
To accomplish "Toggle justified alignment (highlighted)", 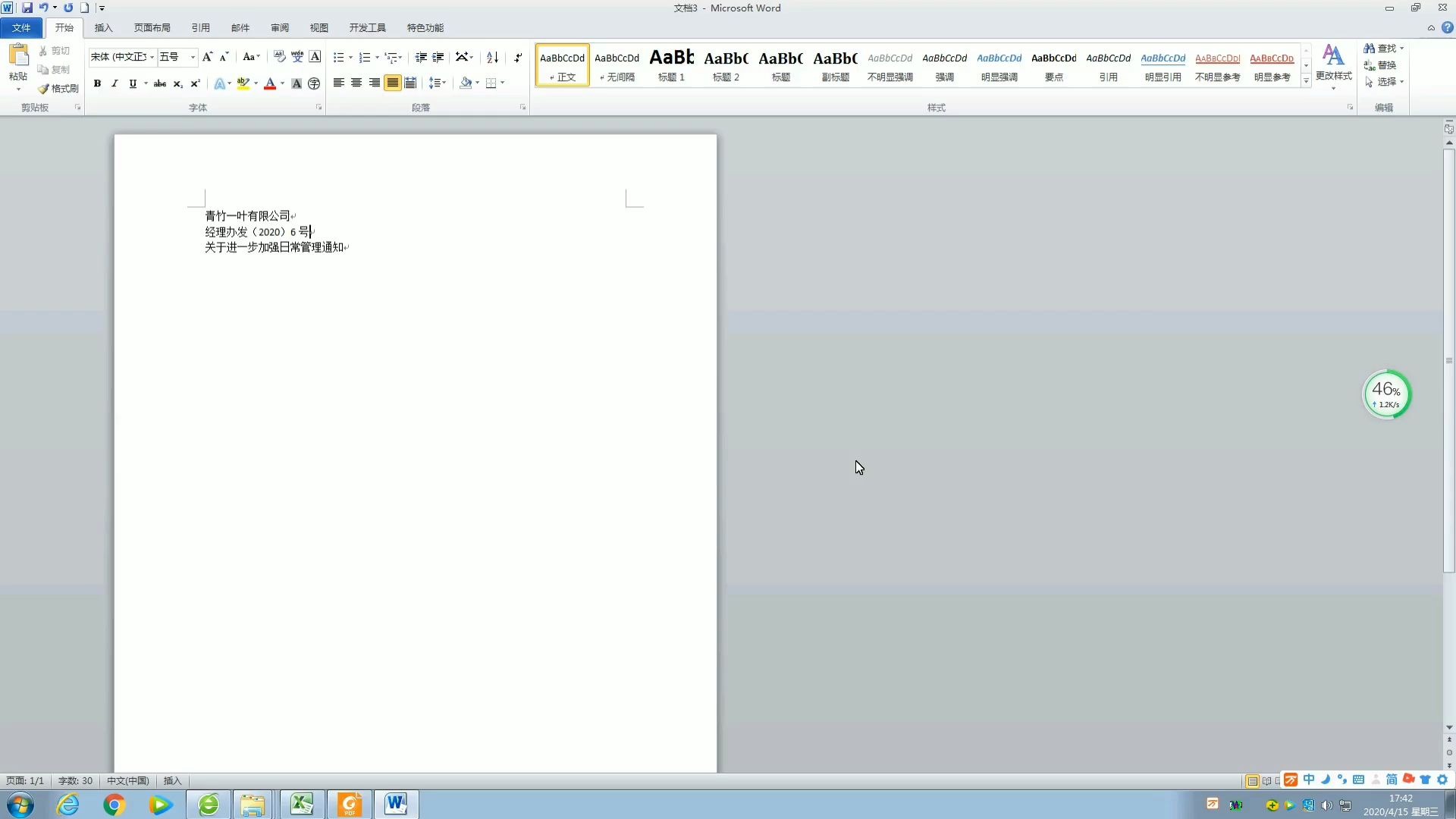I will pyautogui.click(x=392, y=83).
